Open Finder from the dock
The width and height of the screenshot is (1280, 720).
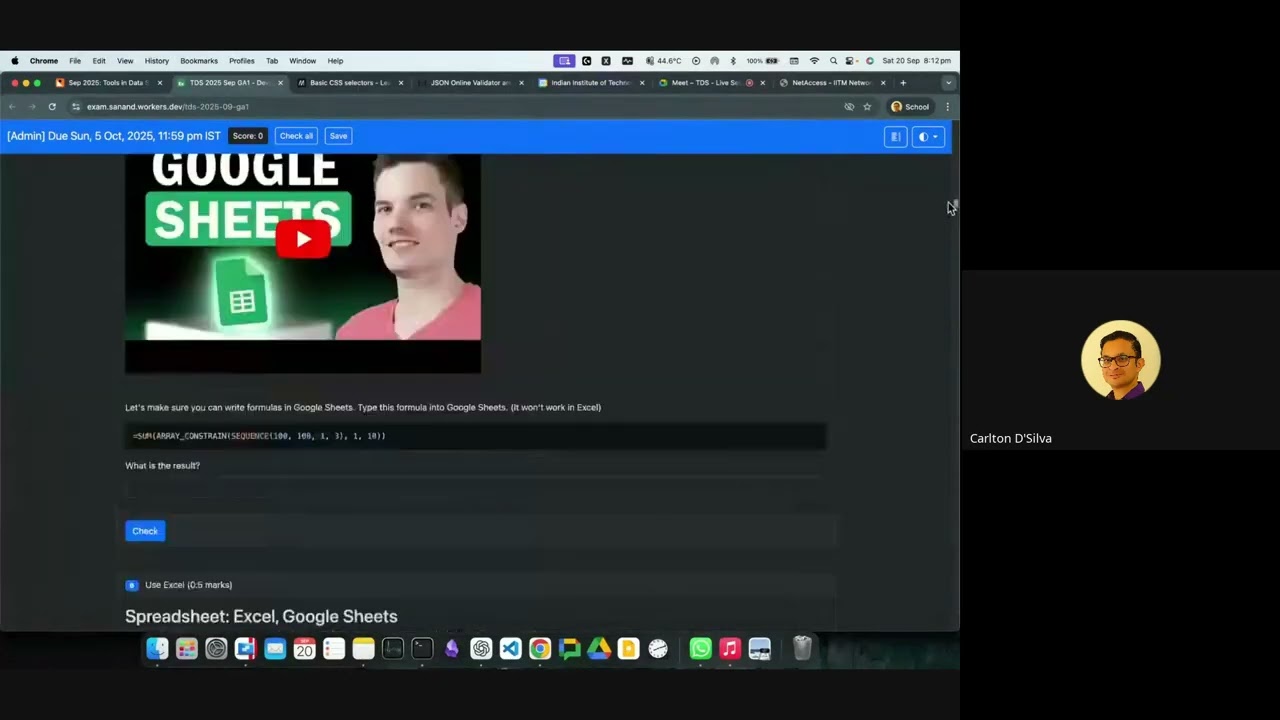(157, 649)
